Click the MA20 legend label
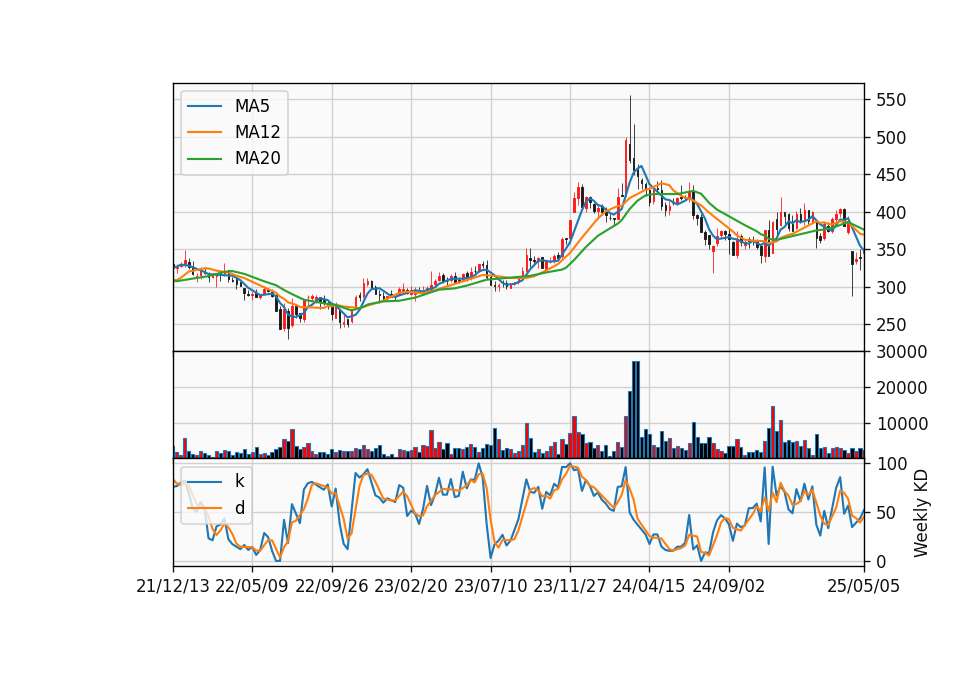 click(x=257, y=158)
